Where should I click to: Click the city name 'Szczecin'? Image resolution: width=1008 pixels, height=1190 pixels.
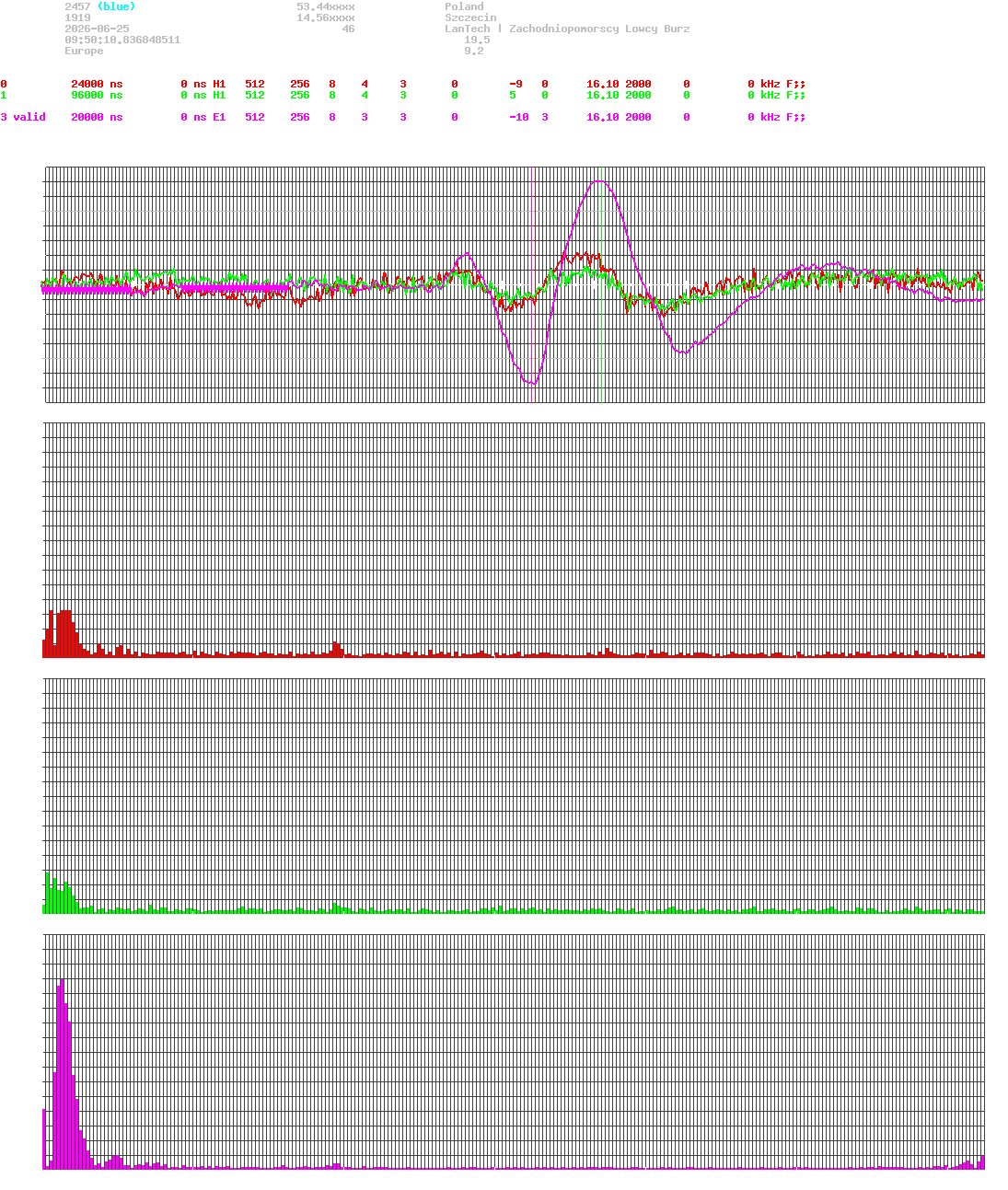pyautogui.click(x=470, y=17)
